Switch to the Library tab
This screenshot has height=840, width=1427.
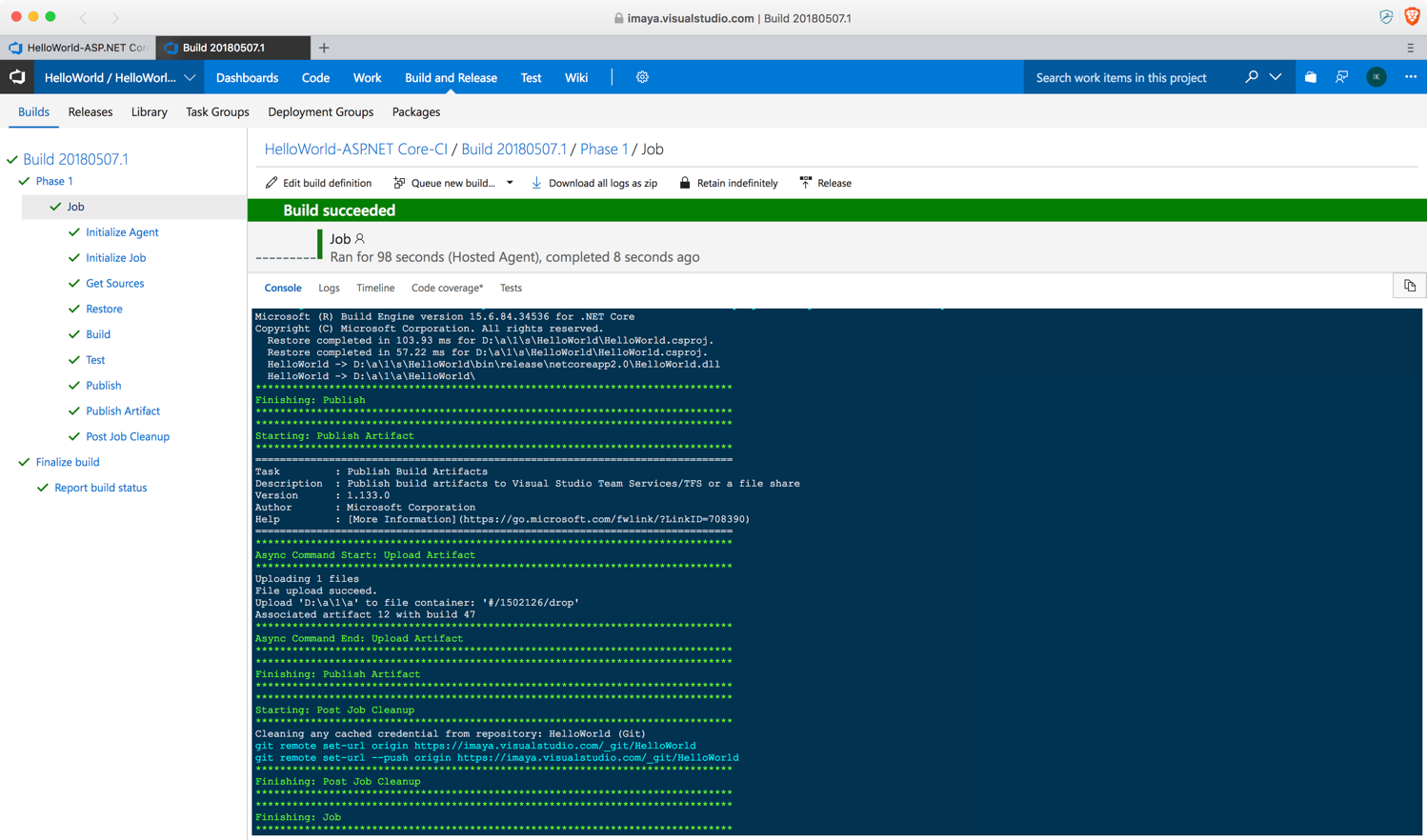pos(149,111)
